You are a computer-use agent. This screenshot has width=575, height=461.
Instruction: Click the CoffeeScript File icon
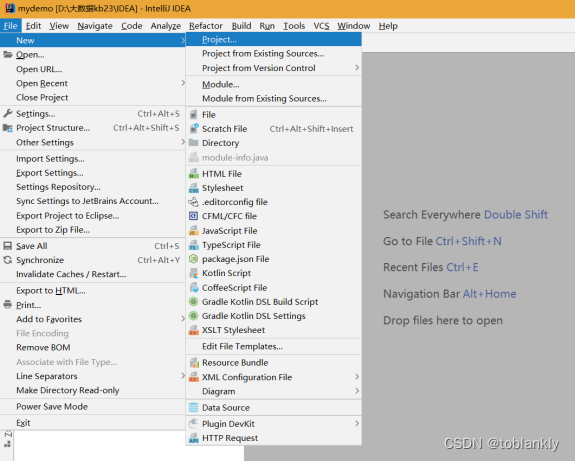(194, 288)
